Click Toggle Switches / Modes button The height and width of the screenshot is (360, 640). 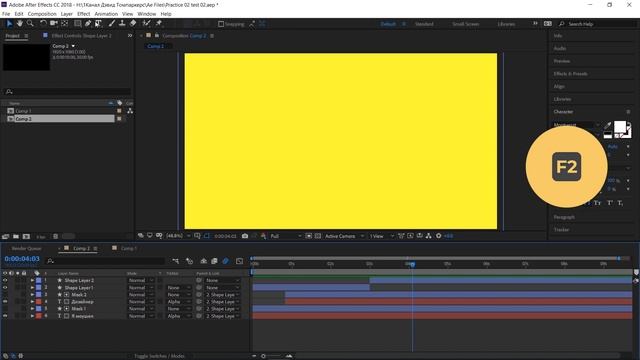(160, 356)
